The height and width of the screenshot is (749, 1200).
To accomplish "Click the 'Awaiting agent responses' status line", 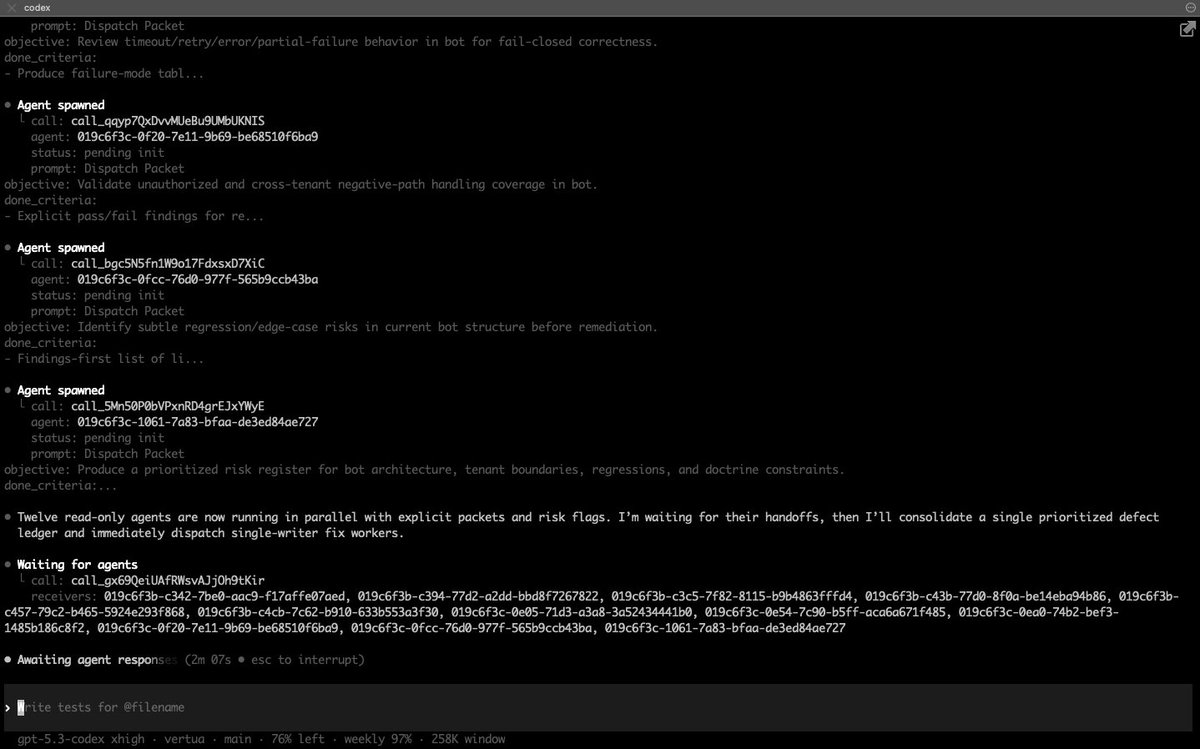I will [x=97, y=660].
